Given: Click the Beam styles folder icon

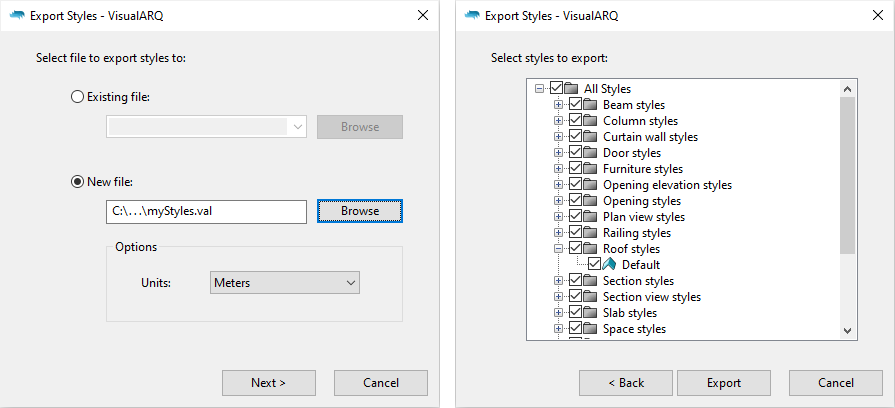Looking at the screenshot, I should pyautogui.click(x=590, y=104).
